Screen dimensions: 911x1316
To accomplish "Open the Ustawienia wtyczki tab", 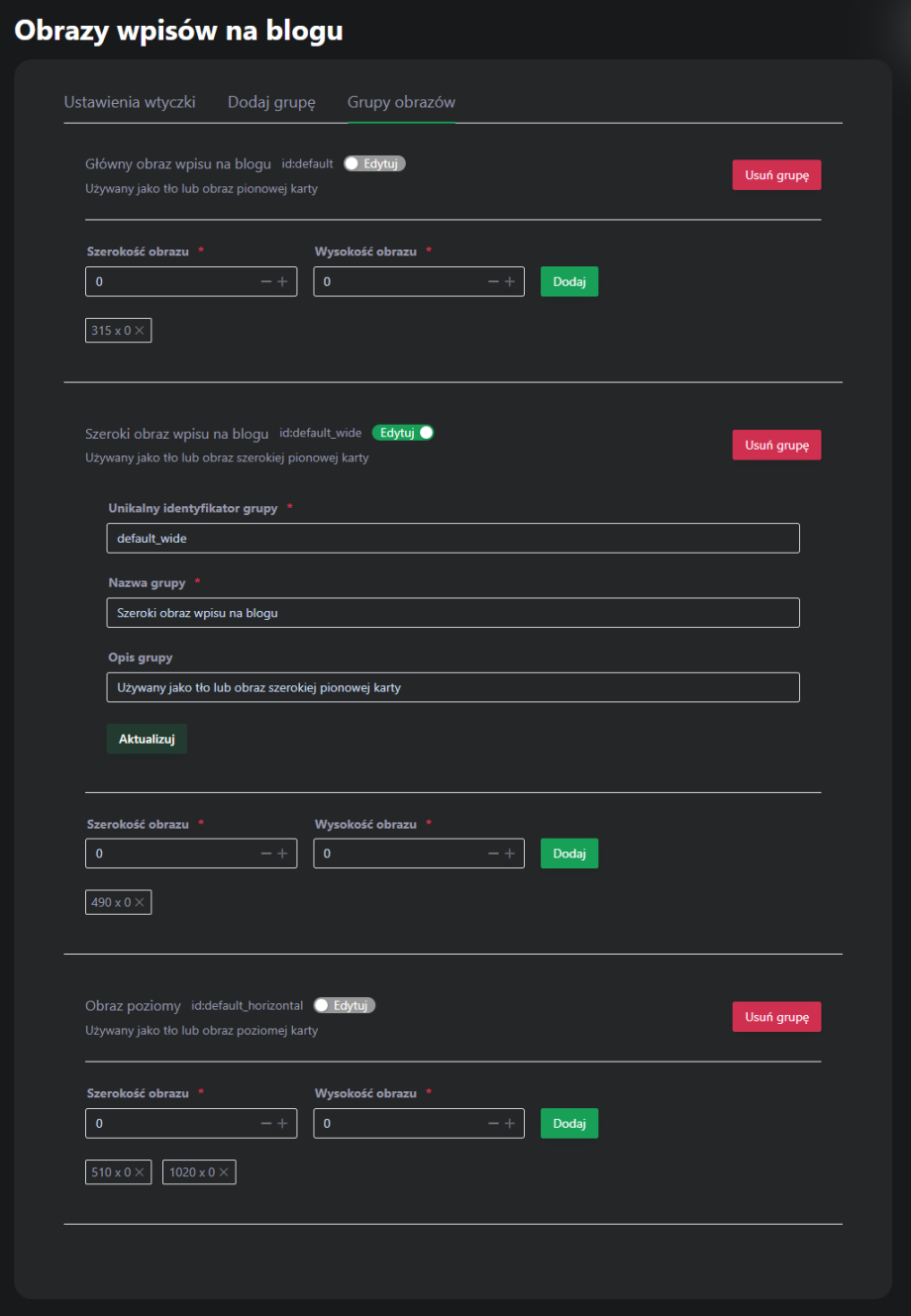I will tap(130, 102).
